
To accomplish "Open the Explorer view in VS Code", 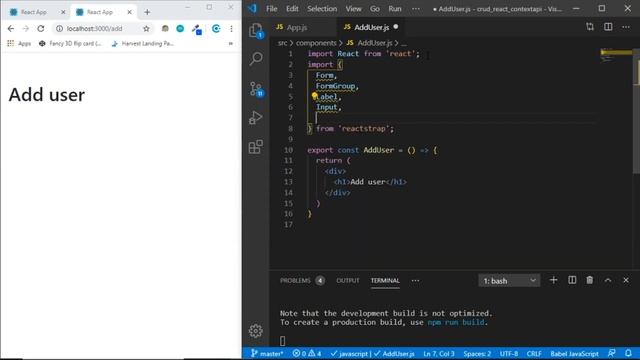I will click(256, 31).
